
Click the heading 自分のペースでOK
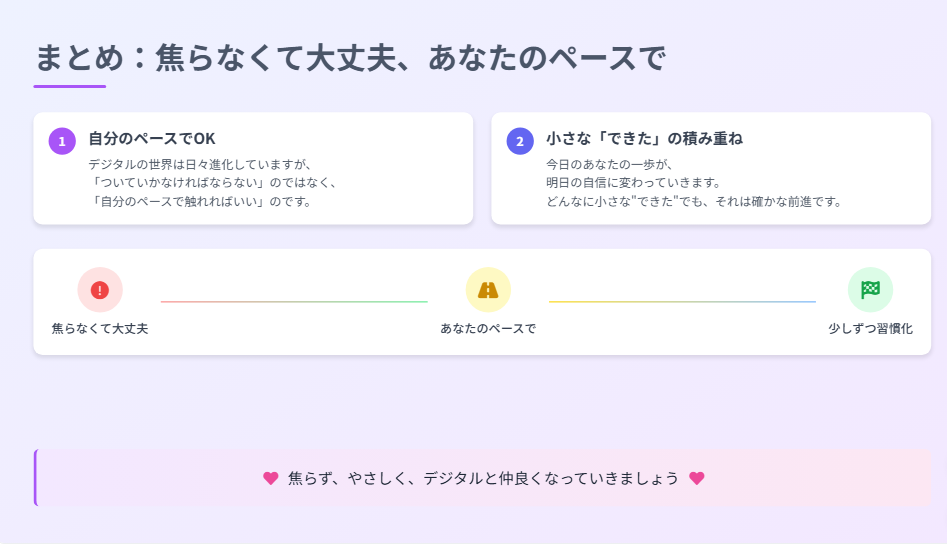tap(152, 138)
